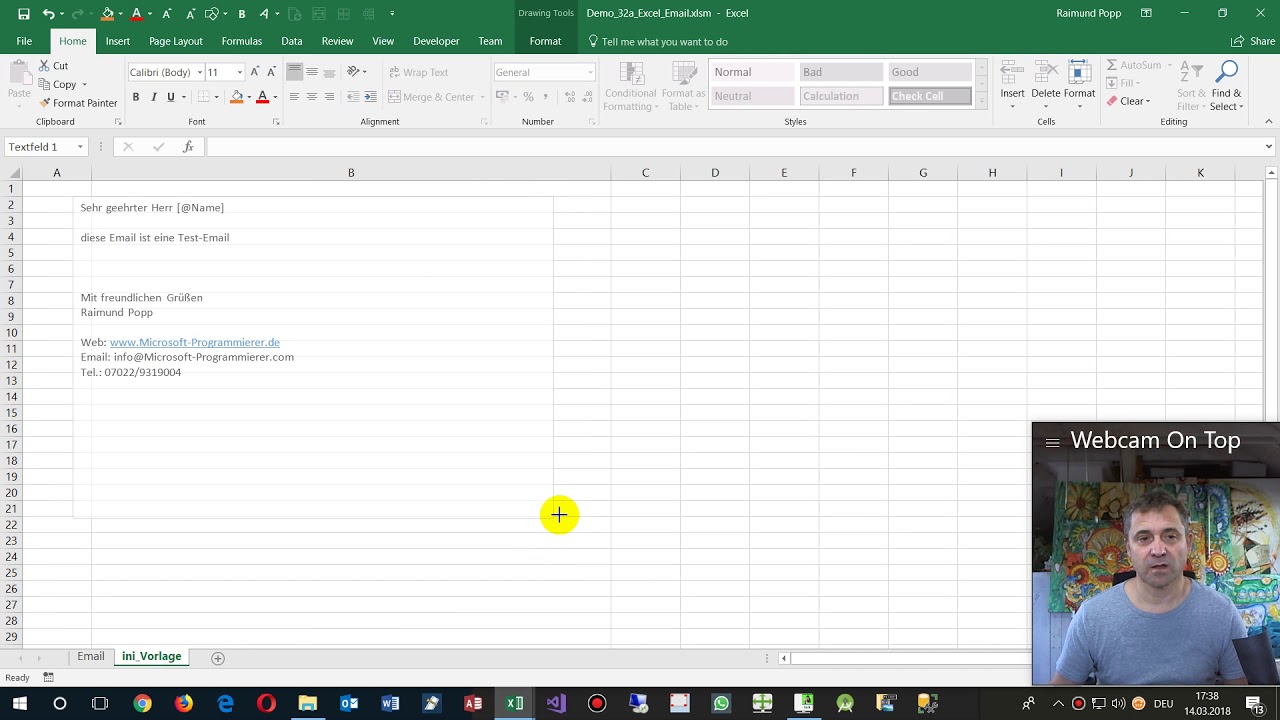
Task: Insert function using fx button
Action: pos(188,147)
